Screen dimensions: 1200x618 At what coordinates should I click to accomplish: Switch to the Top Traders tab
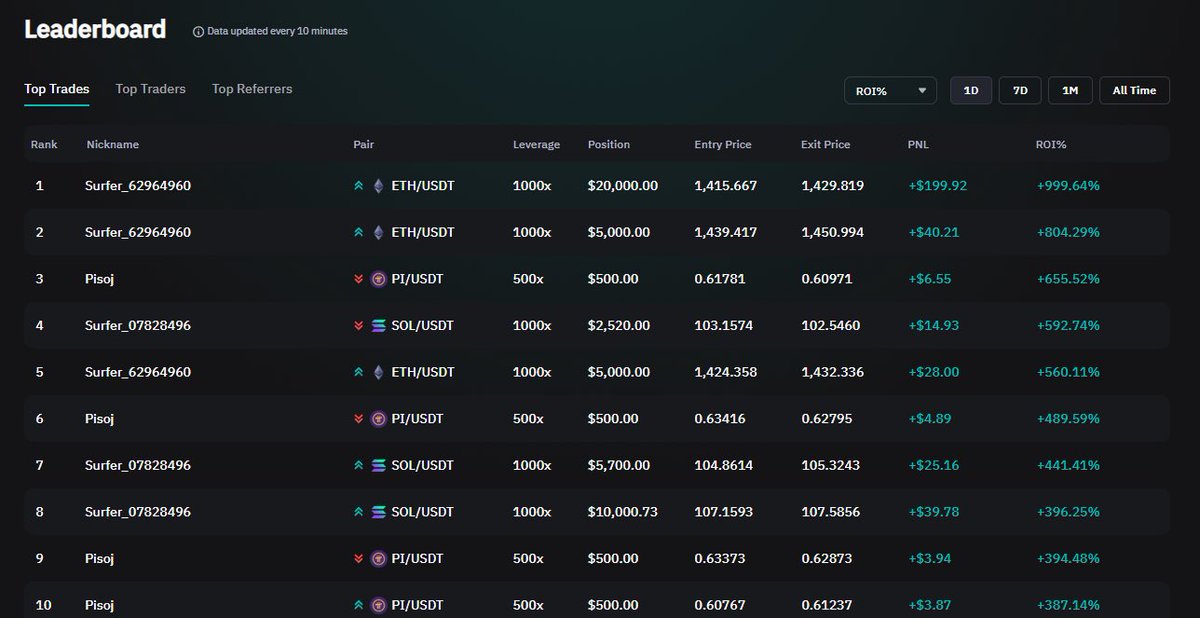pos(151,89)
